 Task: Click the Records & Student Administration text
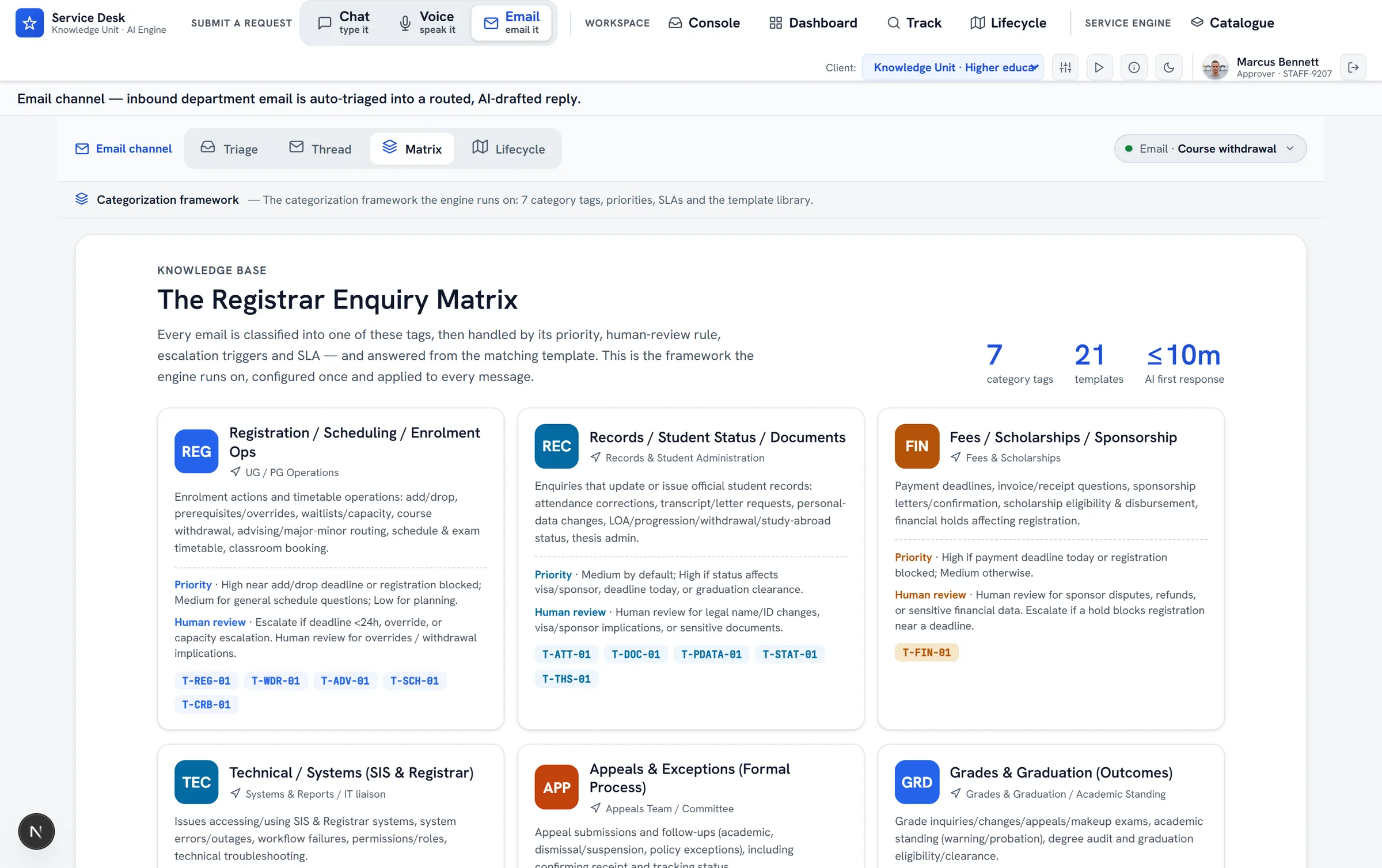[685, 458]
